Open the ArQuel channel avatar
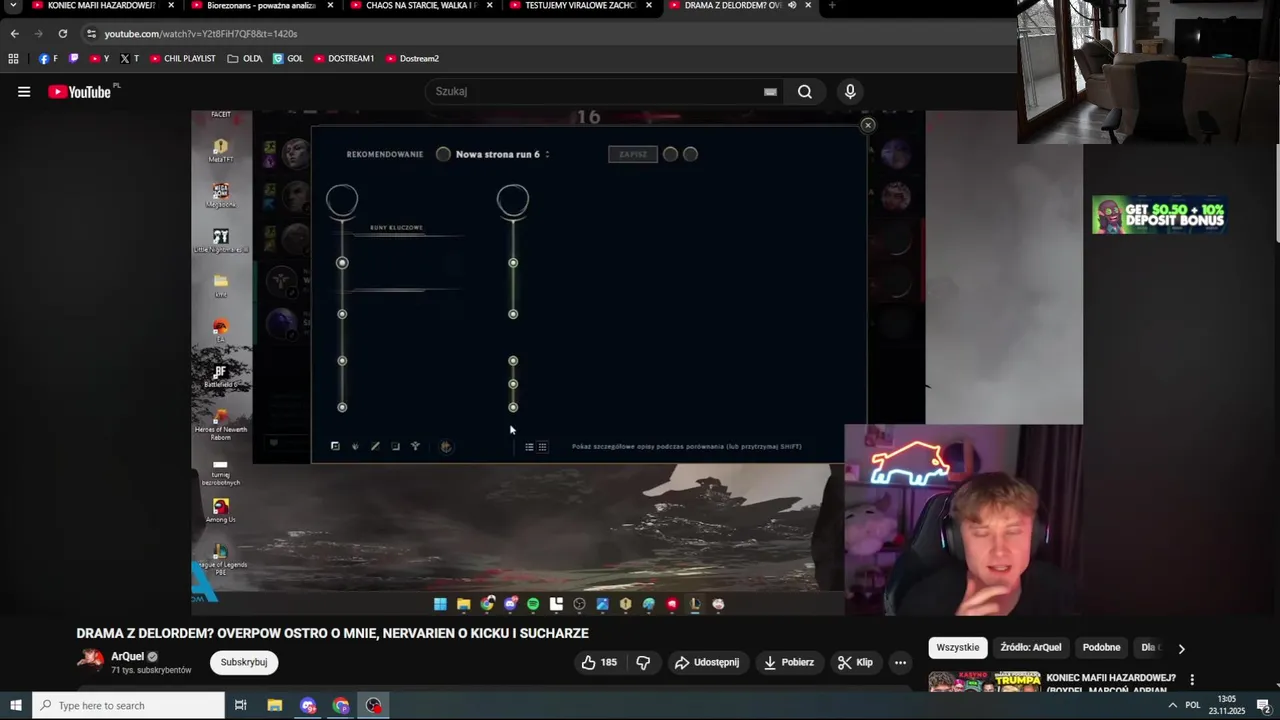1280x720 pixels. 90,658
